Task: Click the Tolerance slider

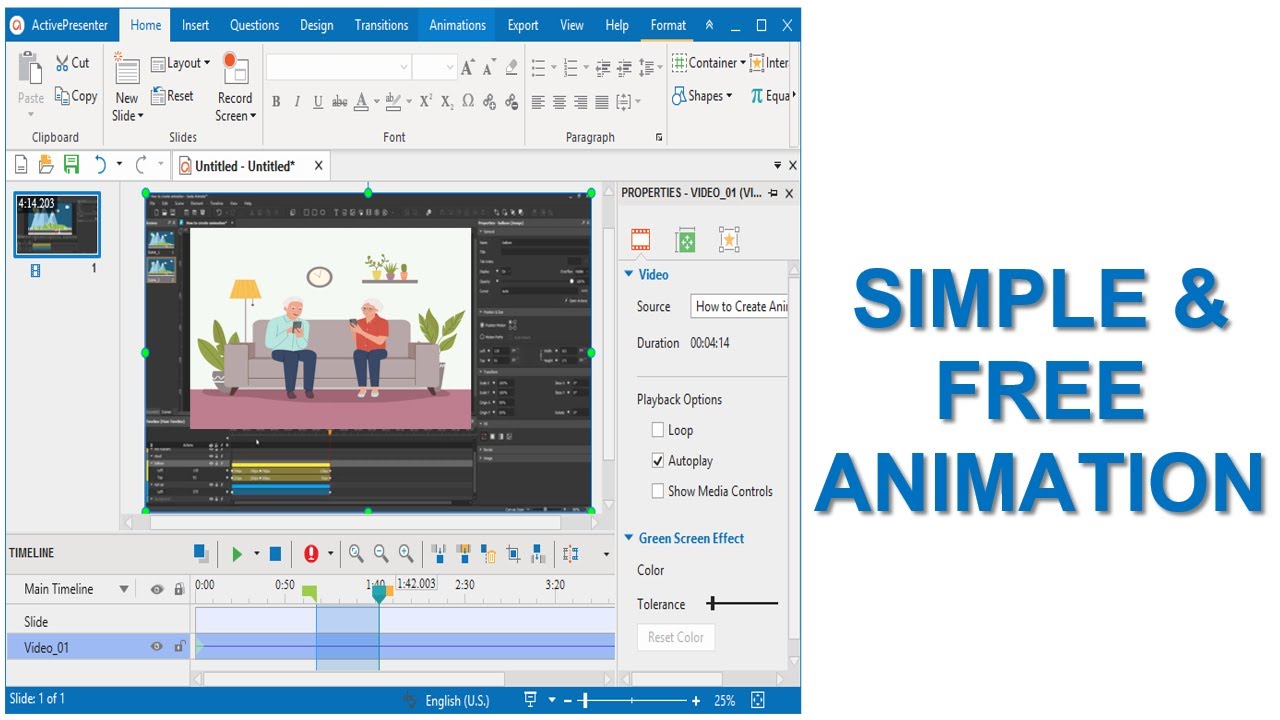Action: pyautogui.click(x=742, y=603)
